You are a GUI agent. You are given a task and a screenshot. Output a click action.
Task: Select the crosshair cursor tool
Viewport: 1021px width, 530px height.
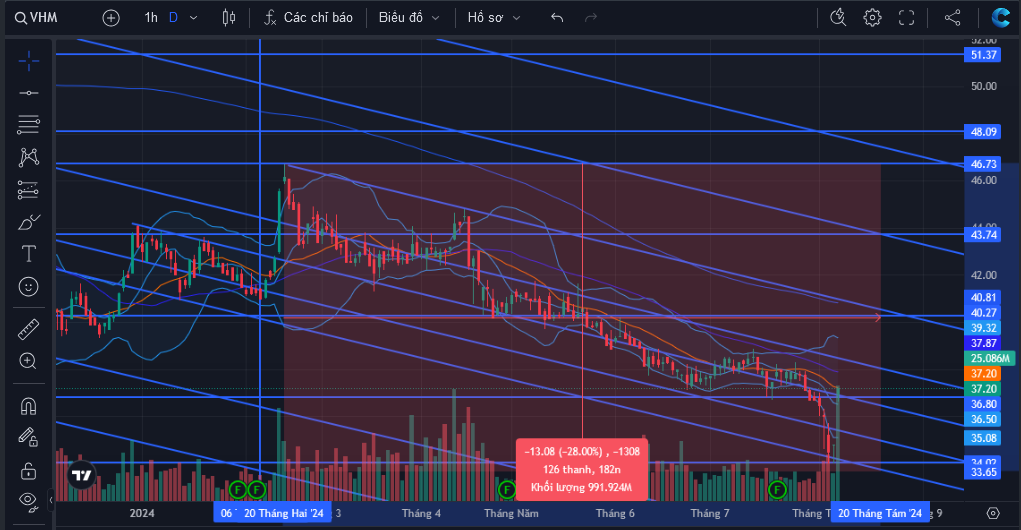29,62
